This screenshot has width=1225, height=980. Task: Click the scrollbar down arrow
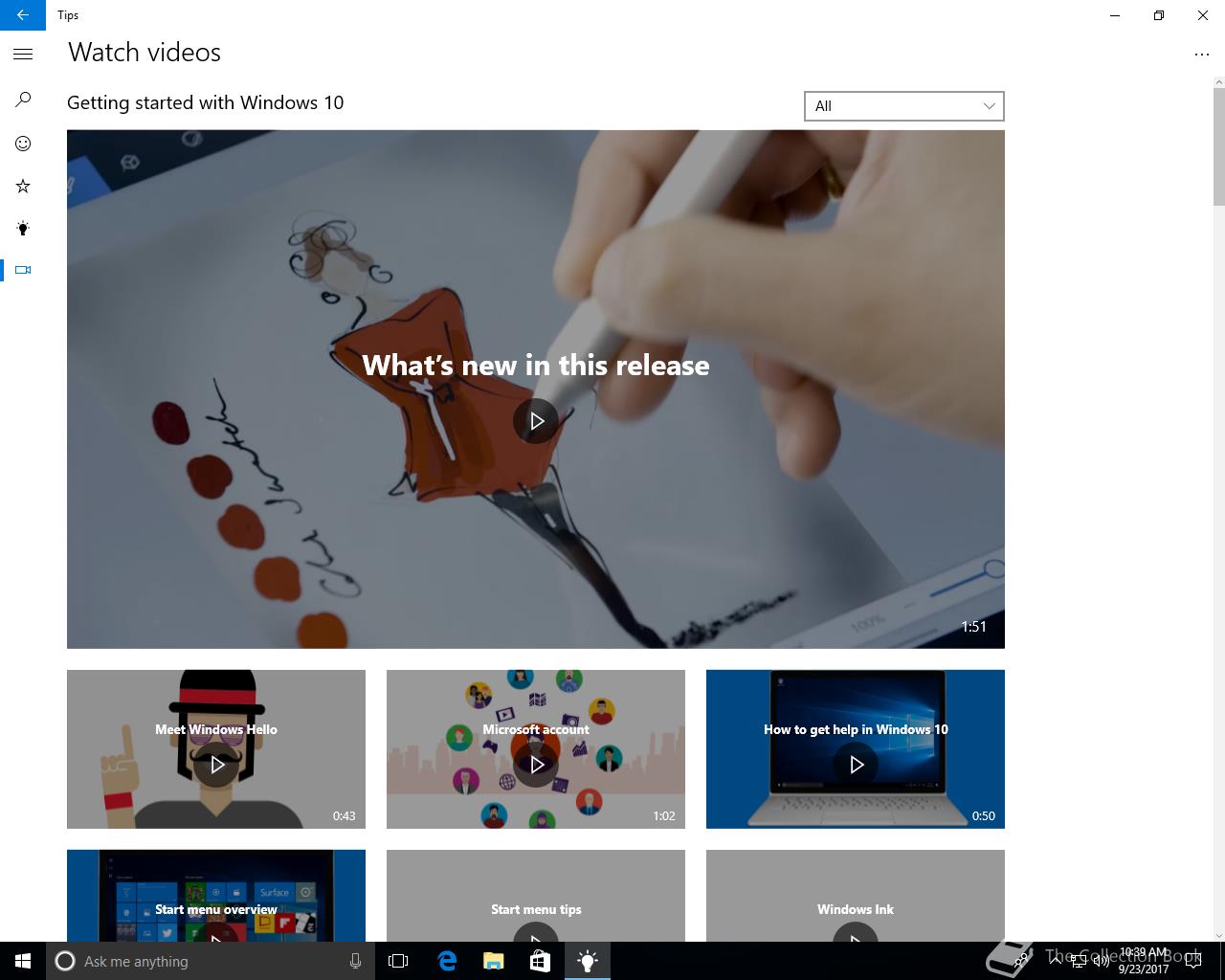pyautogui.click(x=1218, y=935)
